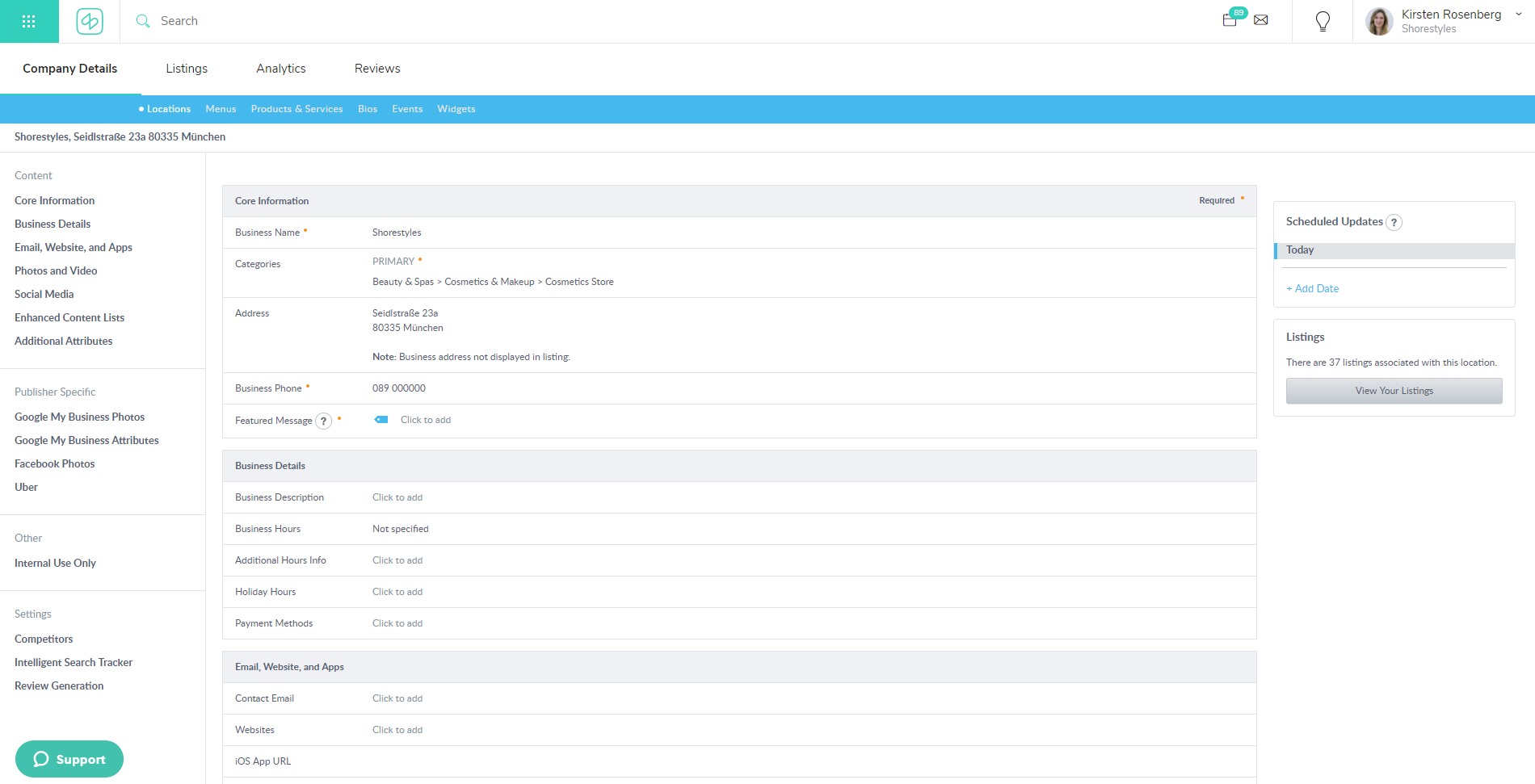Open Internal Use Only link

pos(55,563)
